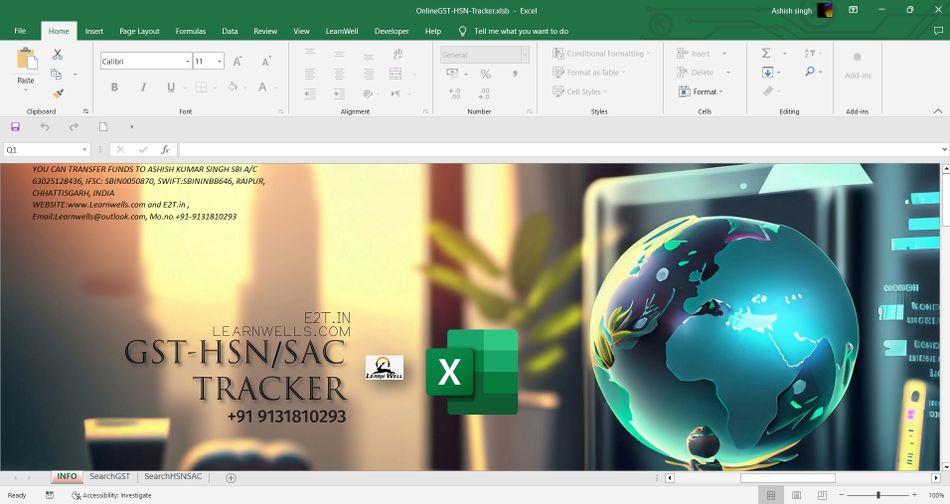Image resolution: width=950 pixels, height=504 pixels.
Task: Switch to SearchGST sheet
Action: click(x=110, y=477)
